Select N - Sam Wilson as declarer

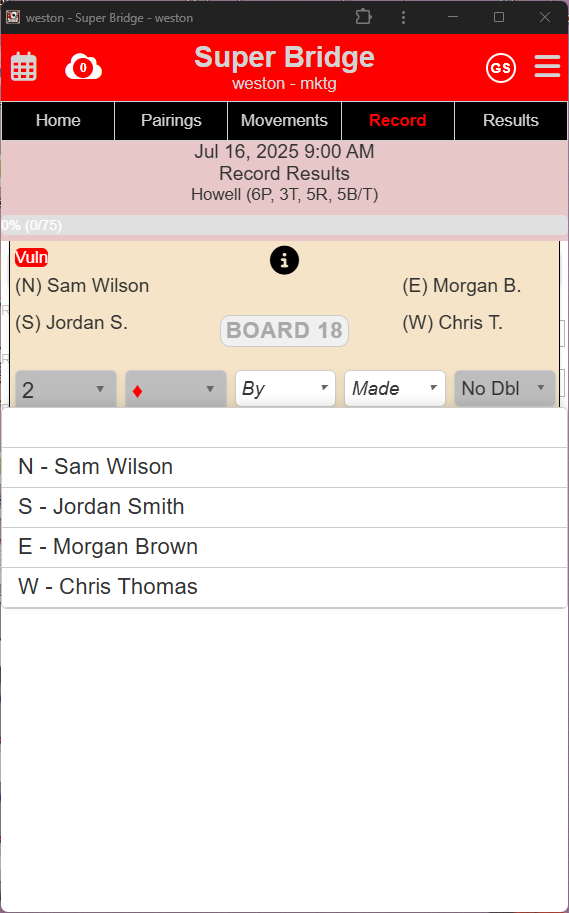284,467
